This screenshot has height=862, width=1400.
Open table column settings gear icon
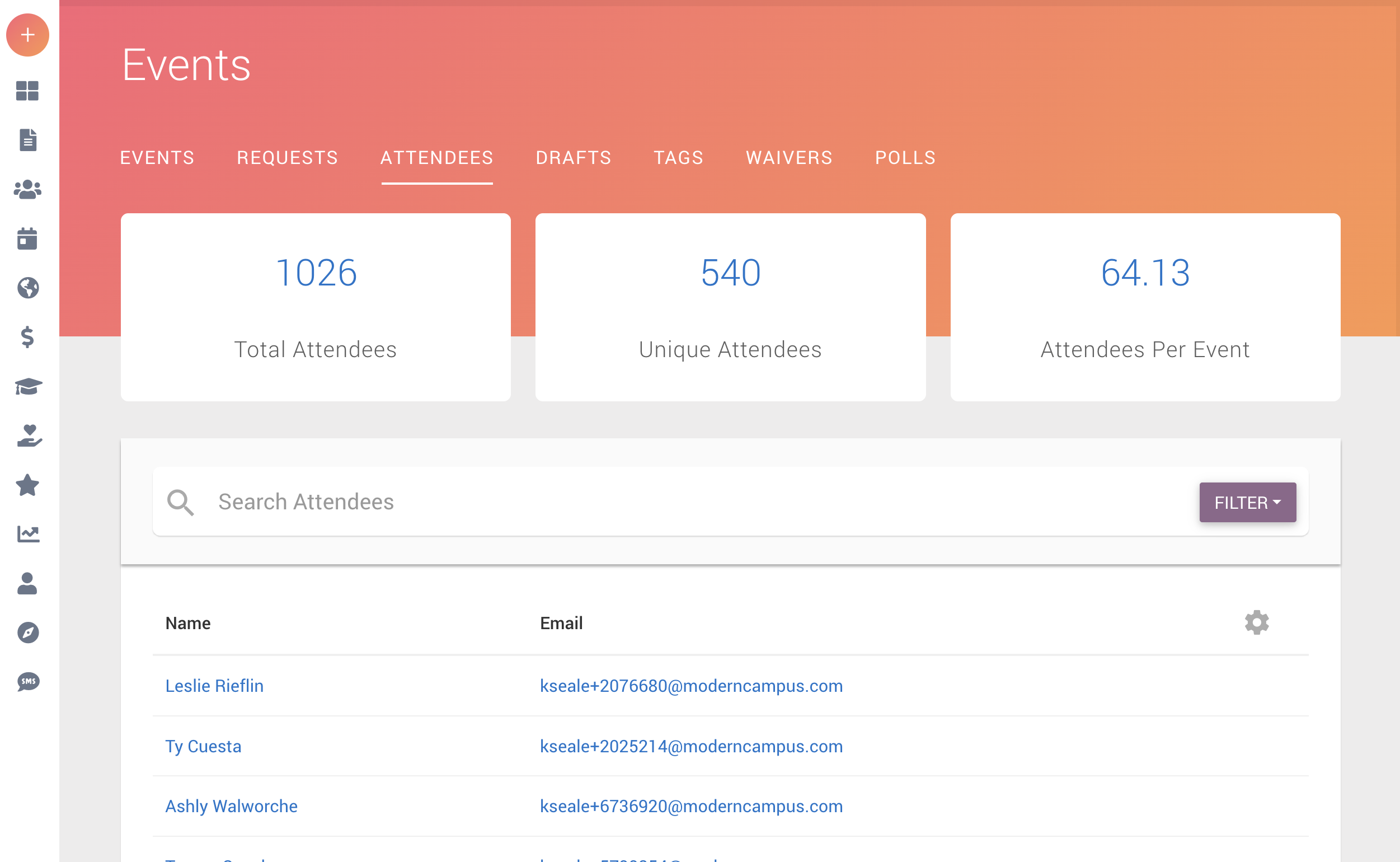click(1256, 622)
